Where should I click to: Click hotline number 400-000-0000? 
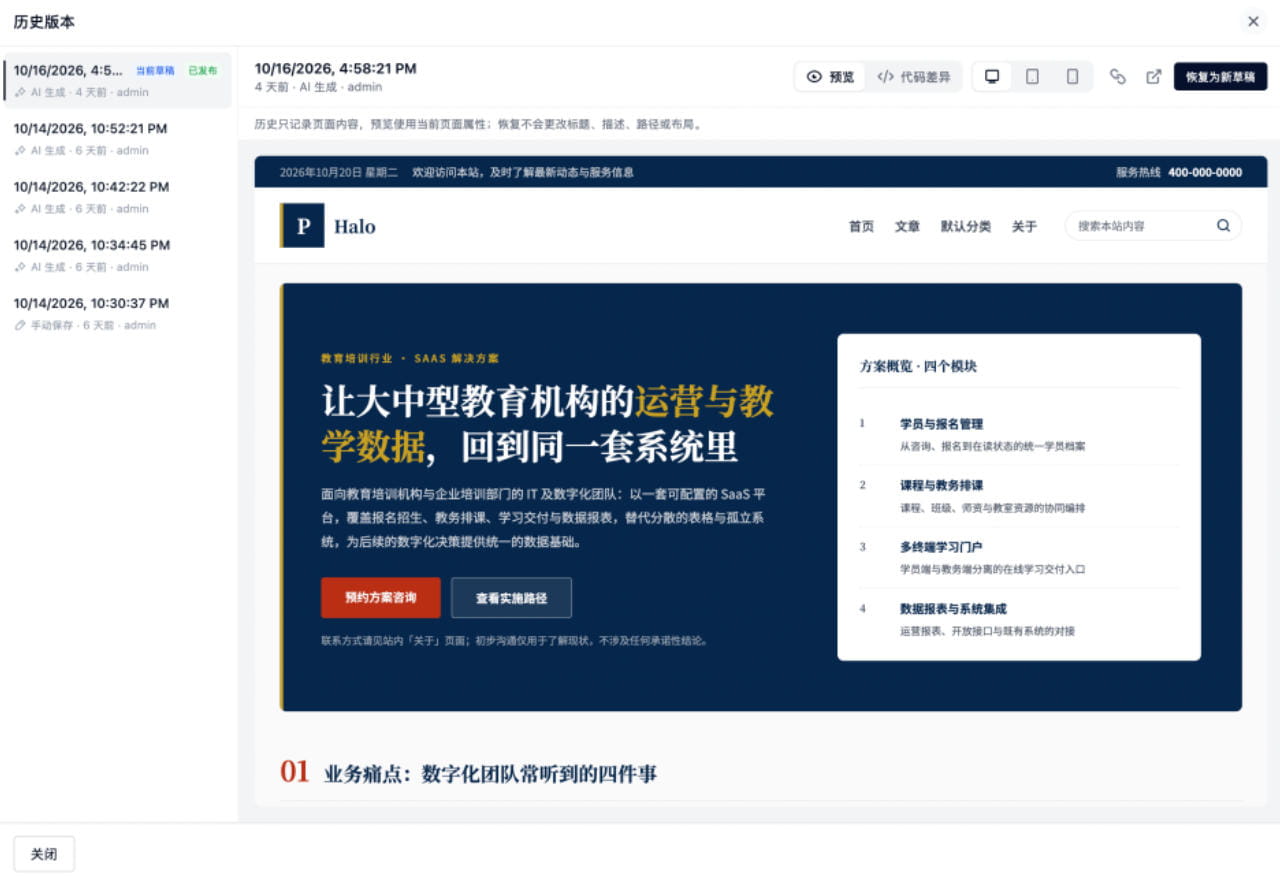(1205, 172)
